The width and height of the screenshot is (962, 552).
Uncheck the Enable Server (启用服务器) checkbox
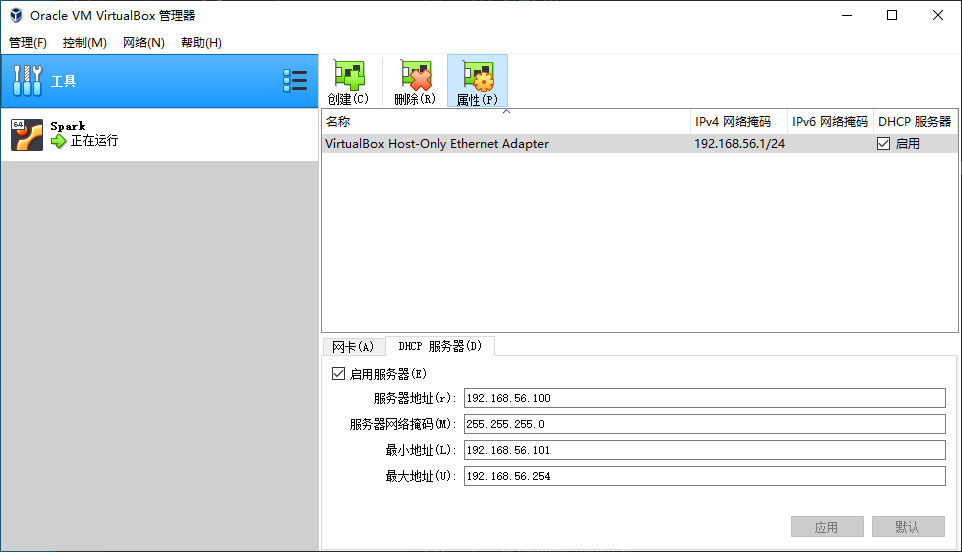(338, 374)
